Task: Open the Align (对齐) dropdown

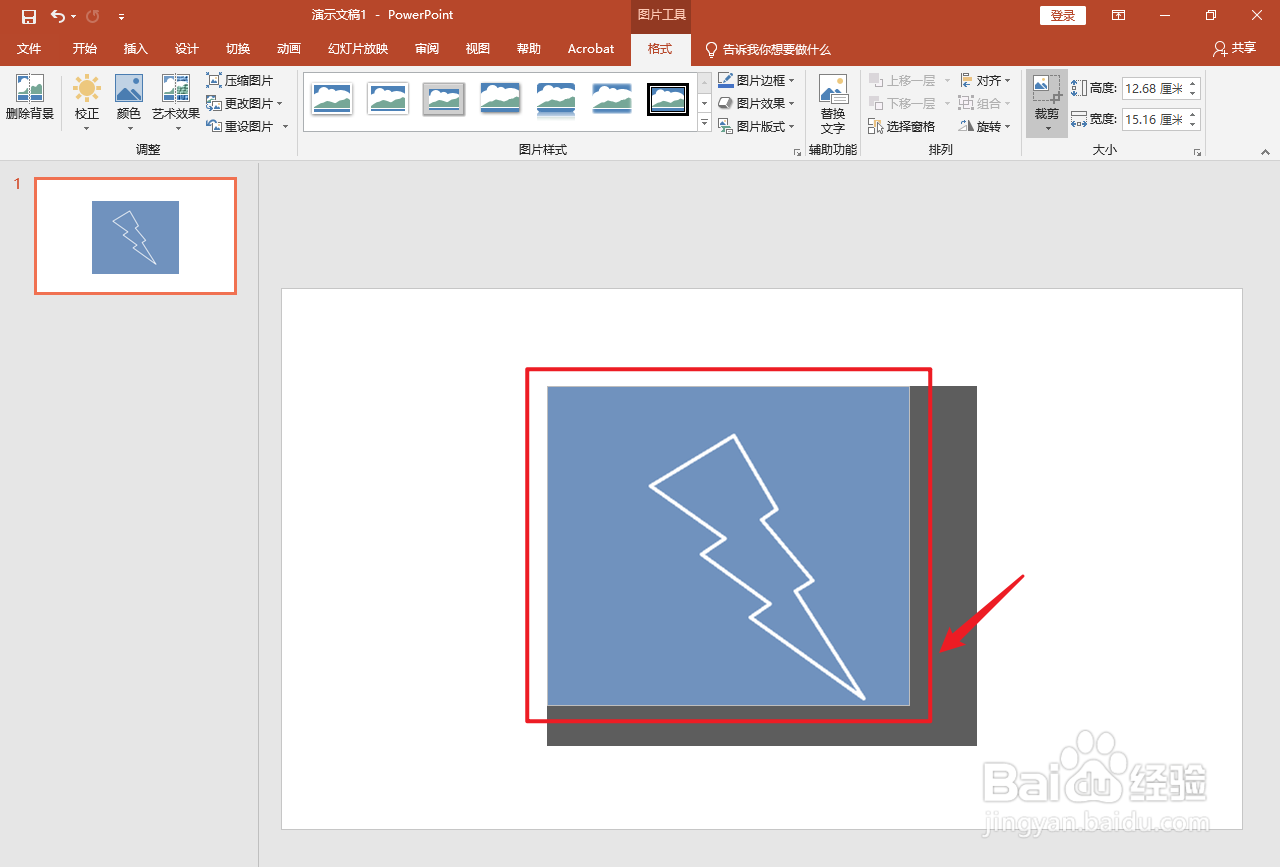Action: (985, 80)
